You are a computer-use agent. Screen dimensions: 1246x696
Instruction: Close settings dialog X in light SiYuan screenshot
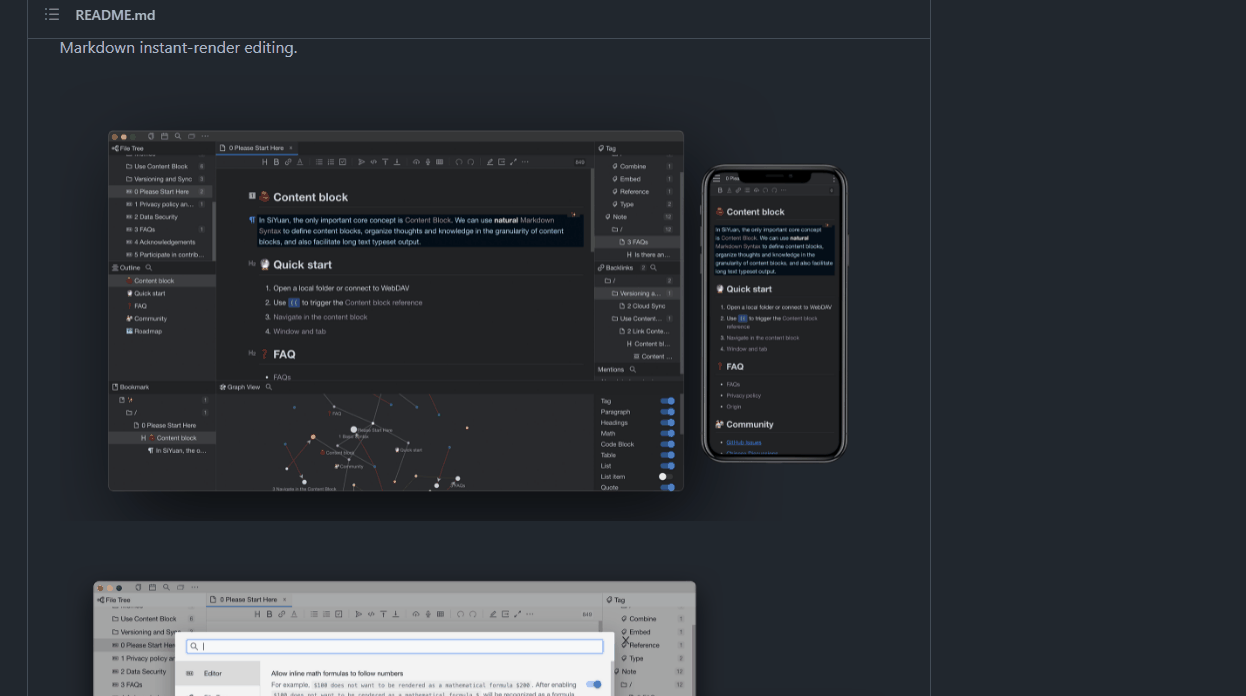click(625, 642)
